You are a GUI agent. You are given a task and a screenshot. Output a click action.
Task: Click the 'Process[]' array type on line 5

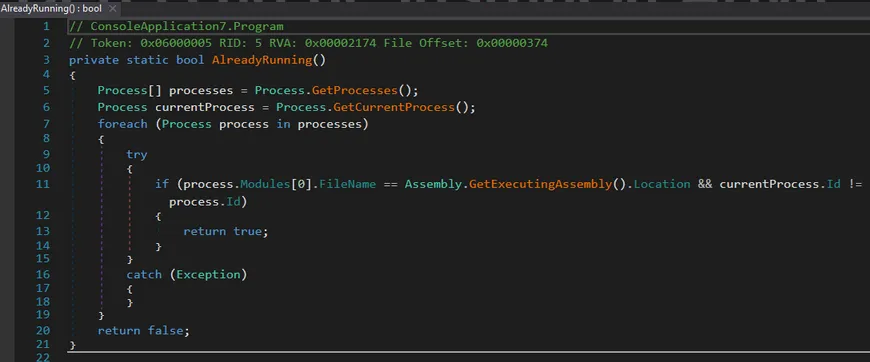pos(130,90)
